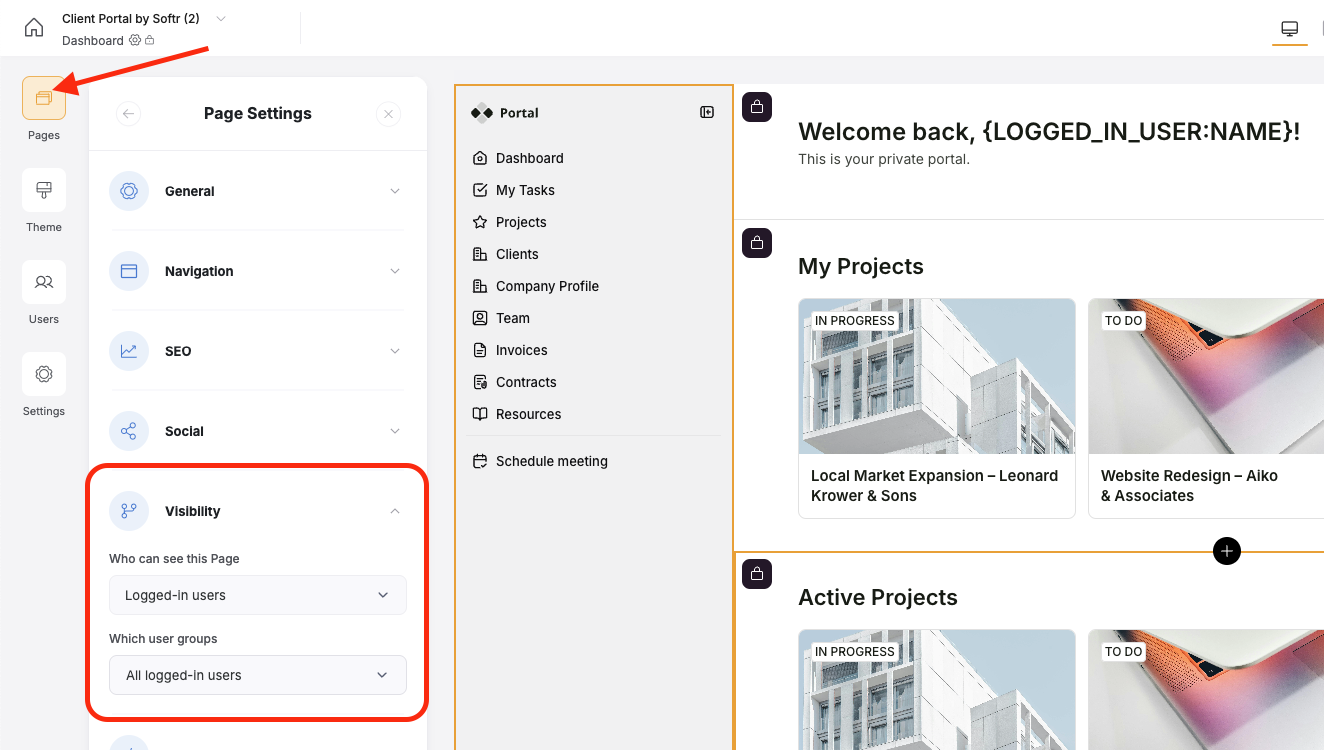Click the SEO chart icon
Image resolution: width=1324 pixels, height=750 pixels.
pos(129,351)
